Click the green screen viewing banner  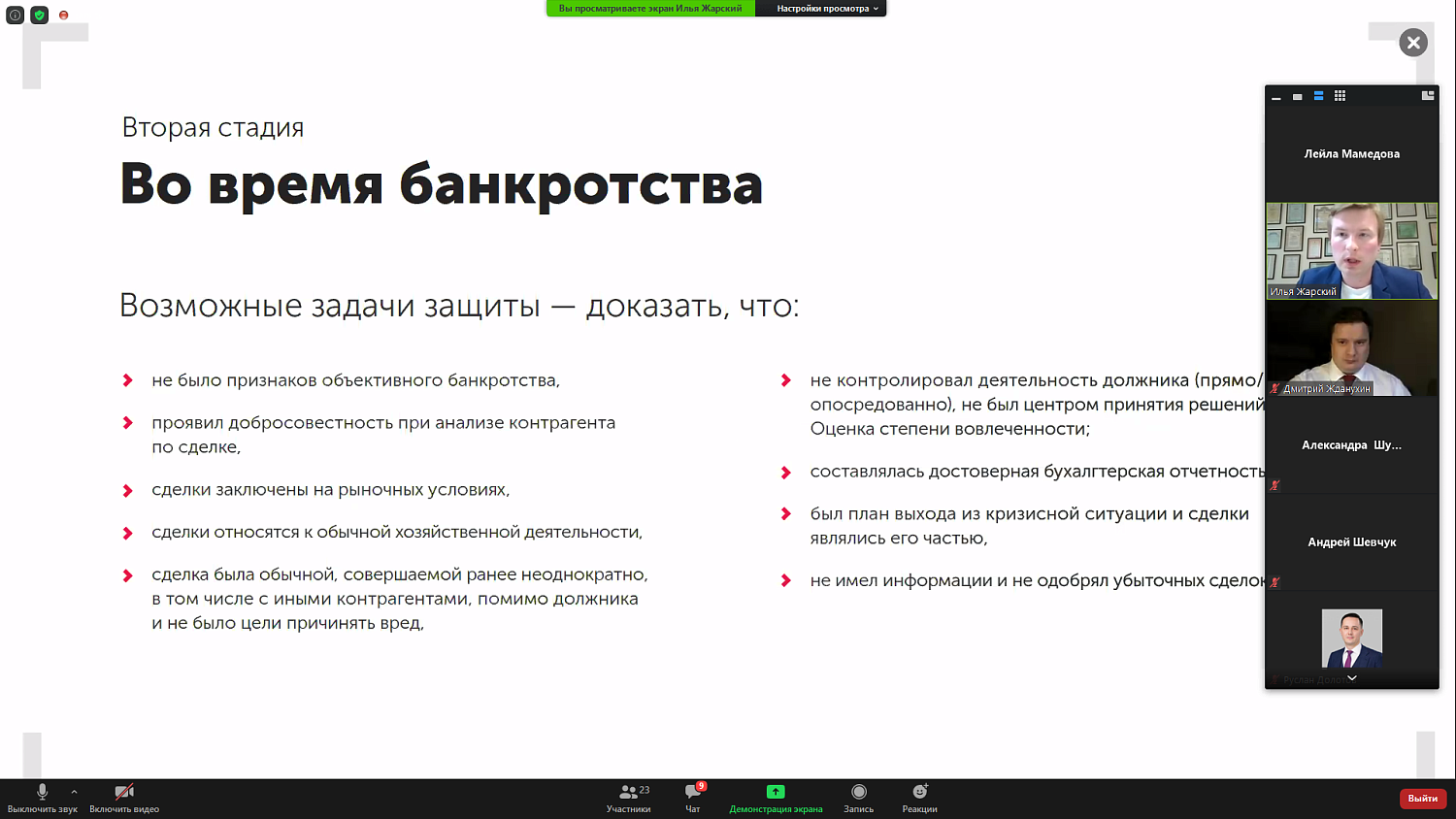(x=650, y=9)
